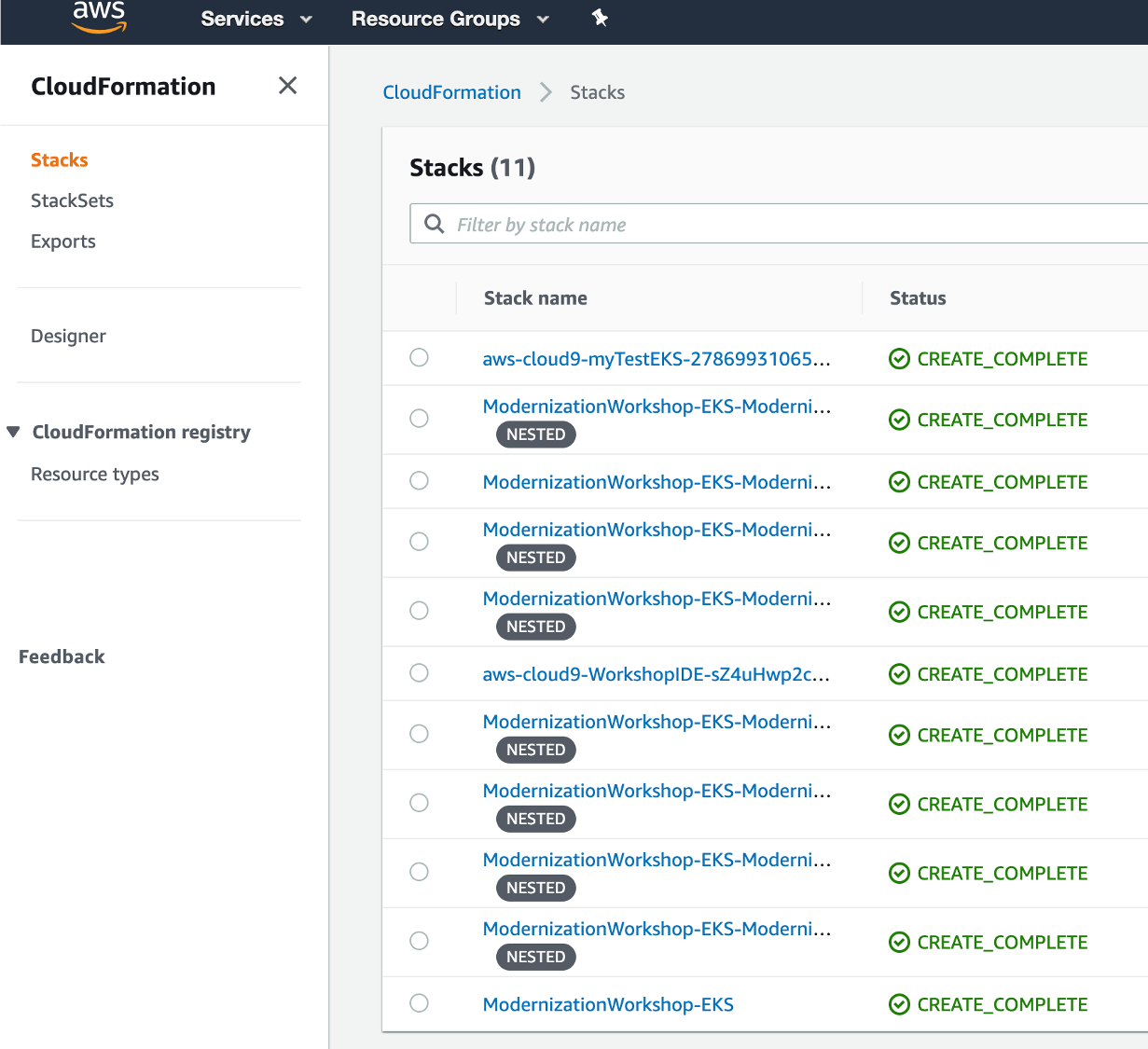Click the green check icon for aws-cloud9-myTestEKS
The height and width of the screenshot is (1049, 1148).
click(x=899, y=359)
